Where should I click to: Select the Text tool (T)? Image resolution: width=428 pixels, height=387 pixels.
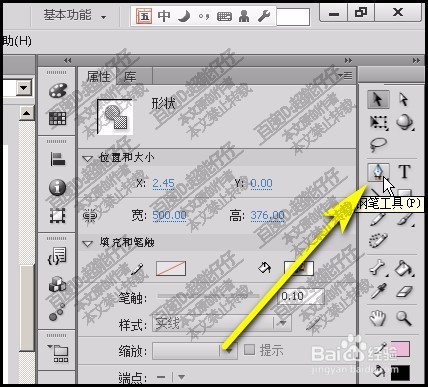[x=404, y=172]
